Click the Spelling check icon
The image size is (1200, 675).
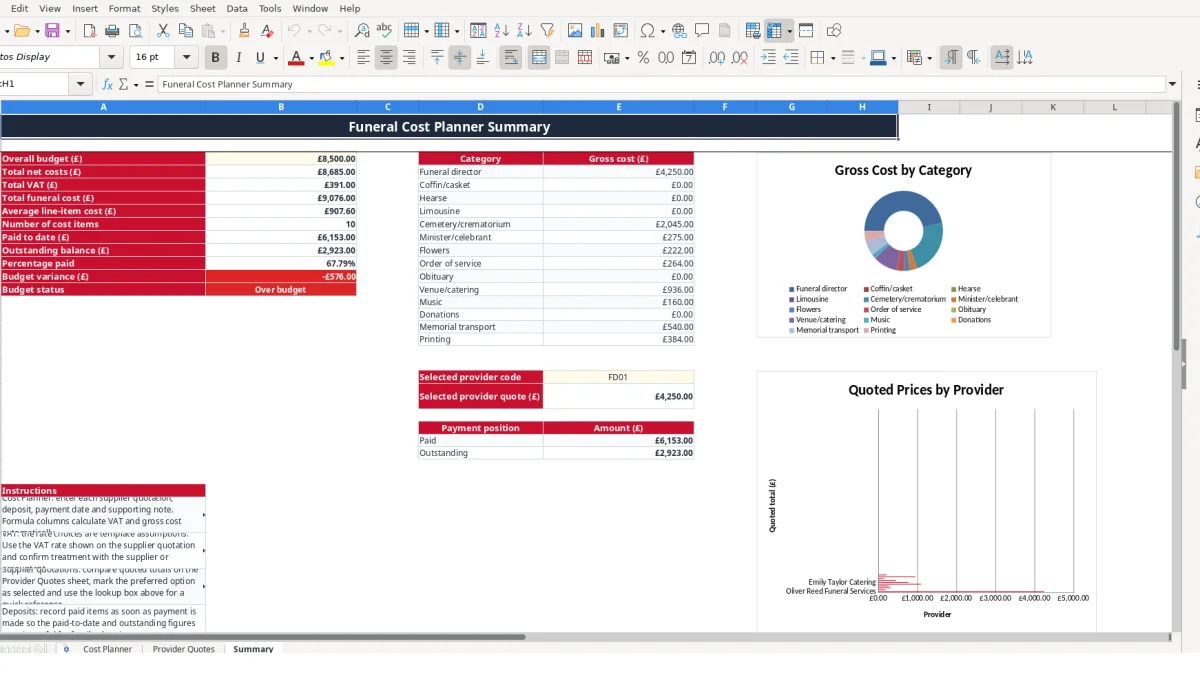pyautogui.click(x=384, y=31)
